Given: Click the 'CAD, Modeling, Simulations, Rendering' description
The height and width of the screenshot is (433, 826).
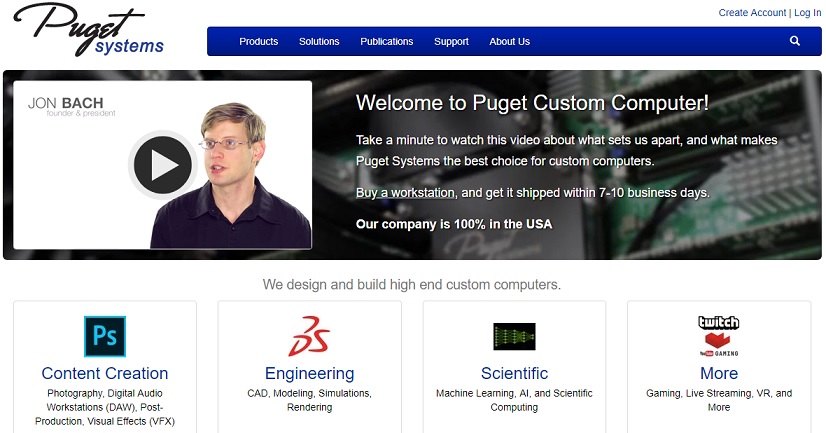Looking at the screenshot, I should coord(309,400).
